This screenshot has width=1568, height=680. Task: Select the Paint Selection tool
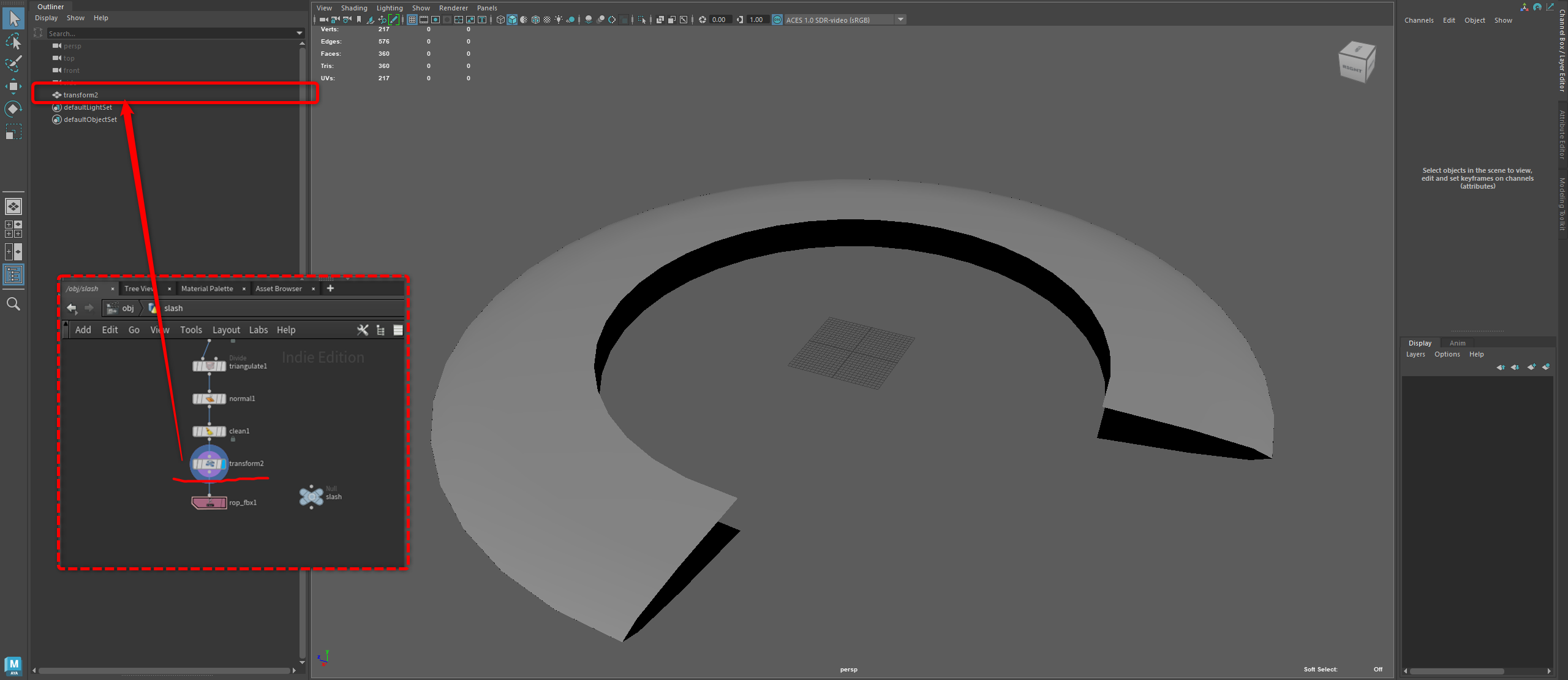click(x=13, y=64)
